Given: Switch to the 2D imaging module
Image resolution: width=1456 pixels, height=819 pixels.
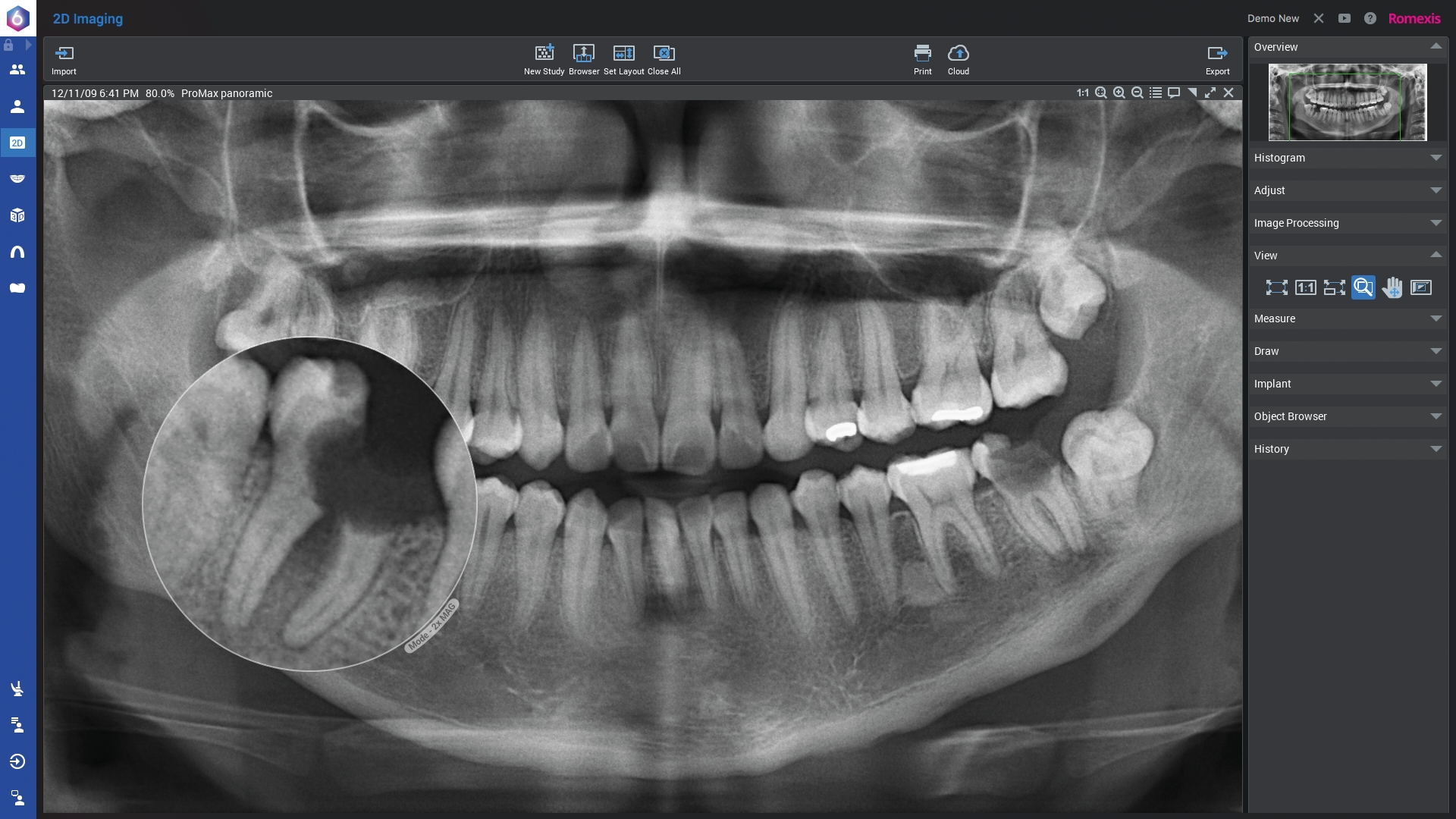Looking at the screenshot, I should [17, 143].
